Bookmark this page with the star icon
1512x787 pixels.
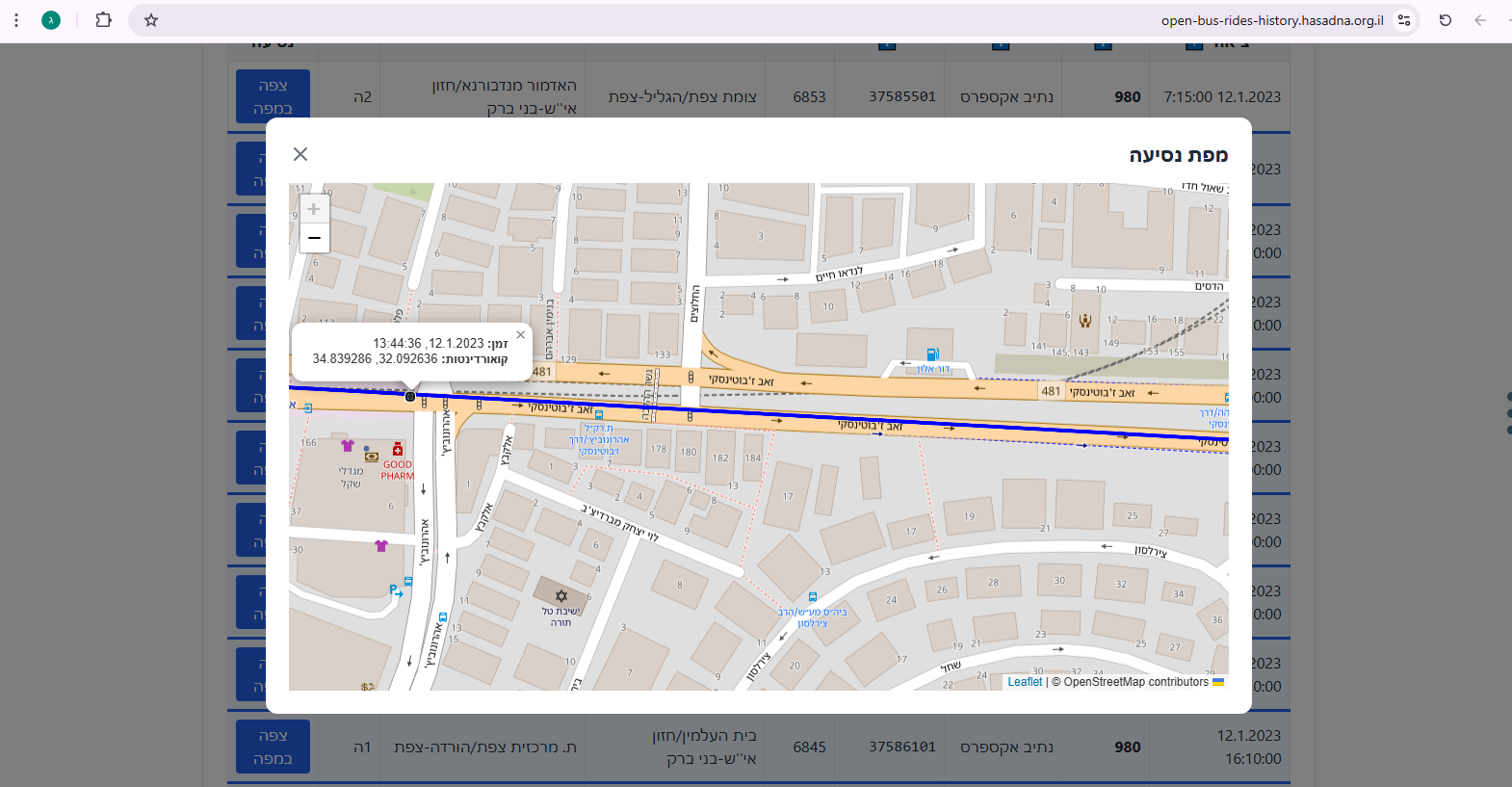(151, 20)
